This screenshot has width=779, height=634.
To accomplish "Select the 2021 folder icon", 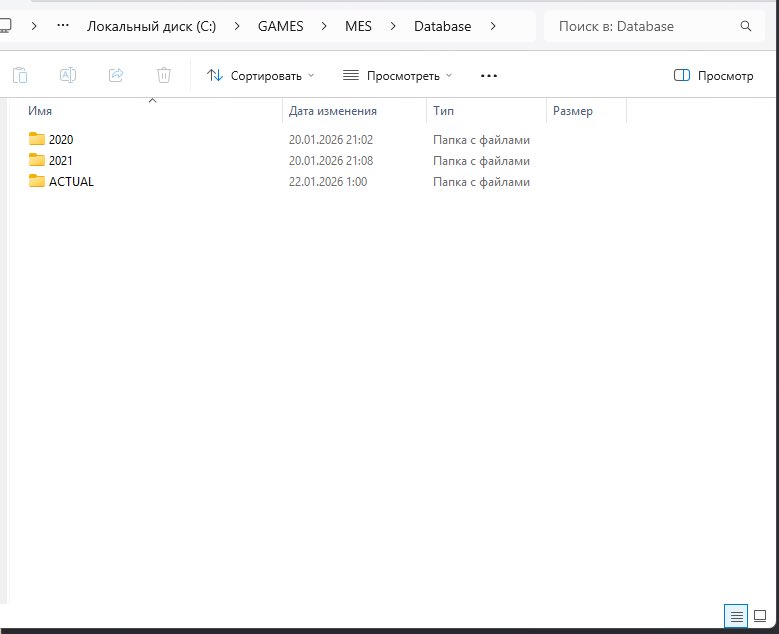I will click(37, 159).
